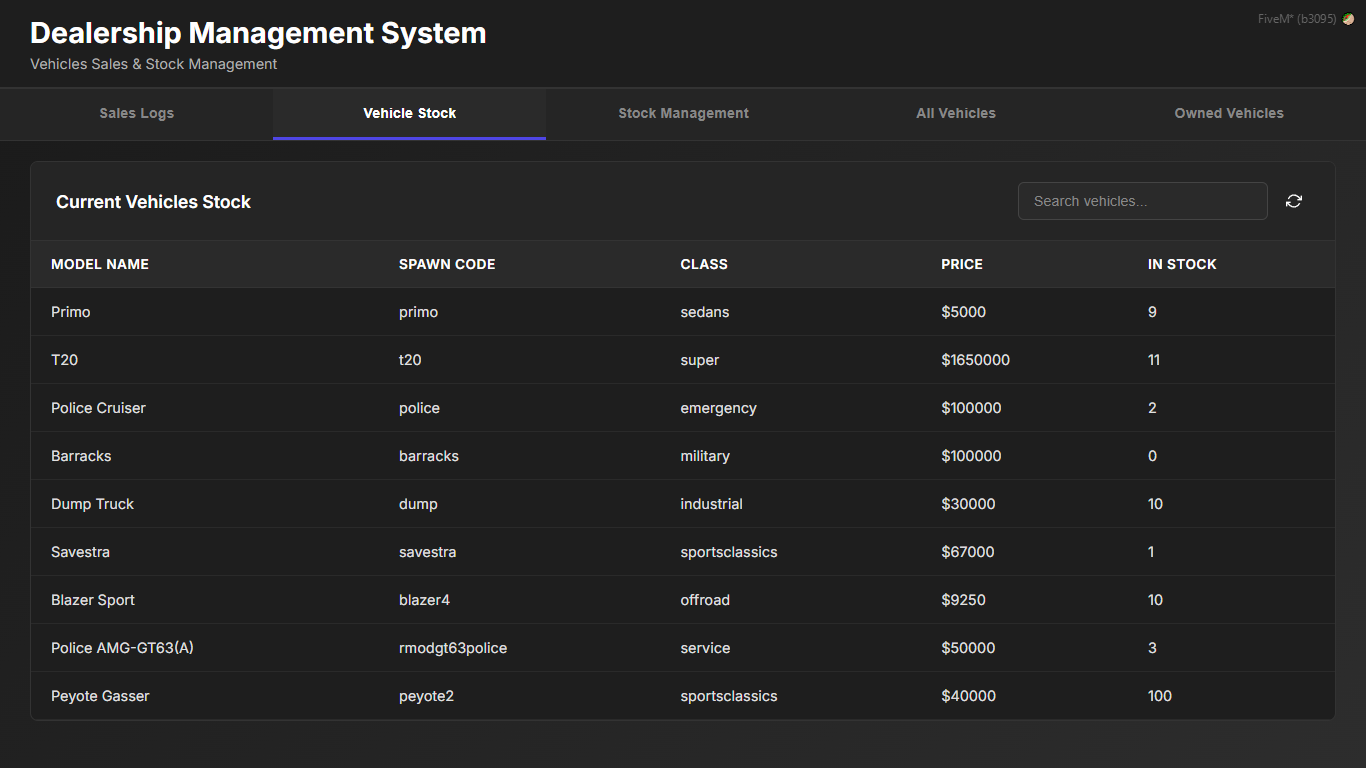The height and width of the screenshot is (768, 1366).
Task: Click the $1650000 price of T20
Action: [x=976, y=360]
